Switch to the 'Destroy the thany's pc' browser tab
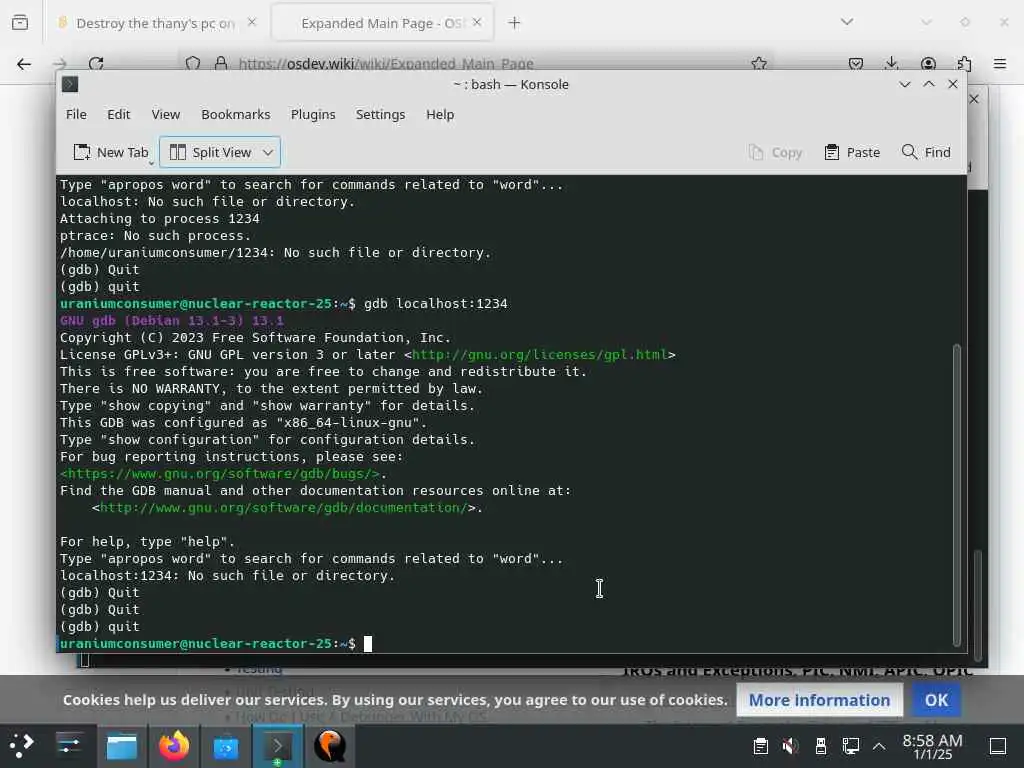Screen dimensions: 1024x768 click(x=155, y=24)
